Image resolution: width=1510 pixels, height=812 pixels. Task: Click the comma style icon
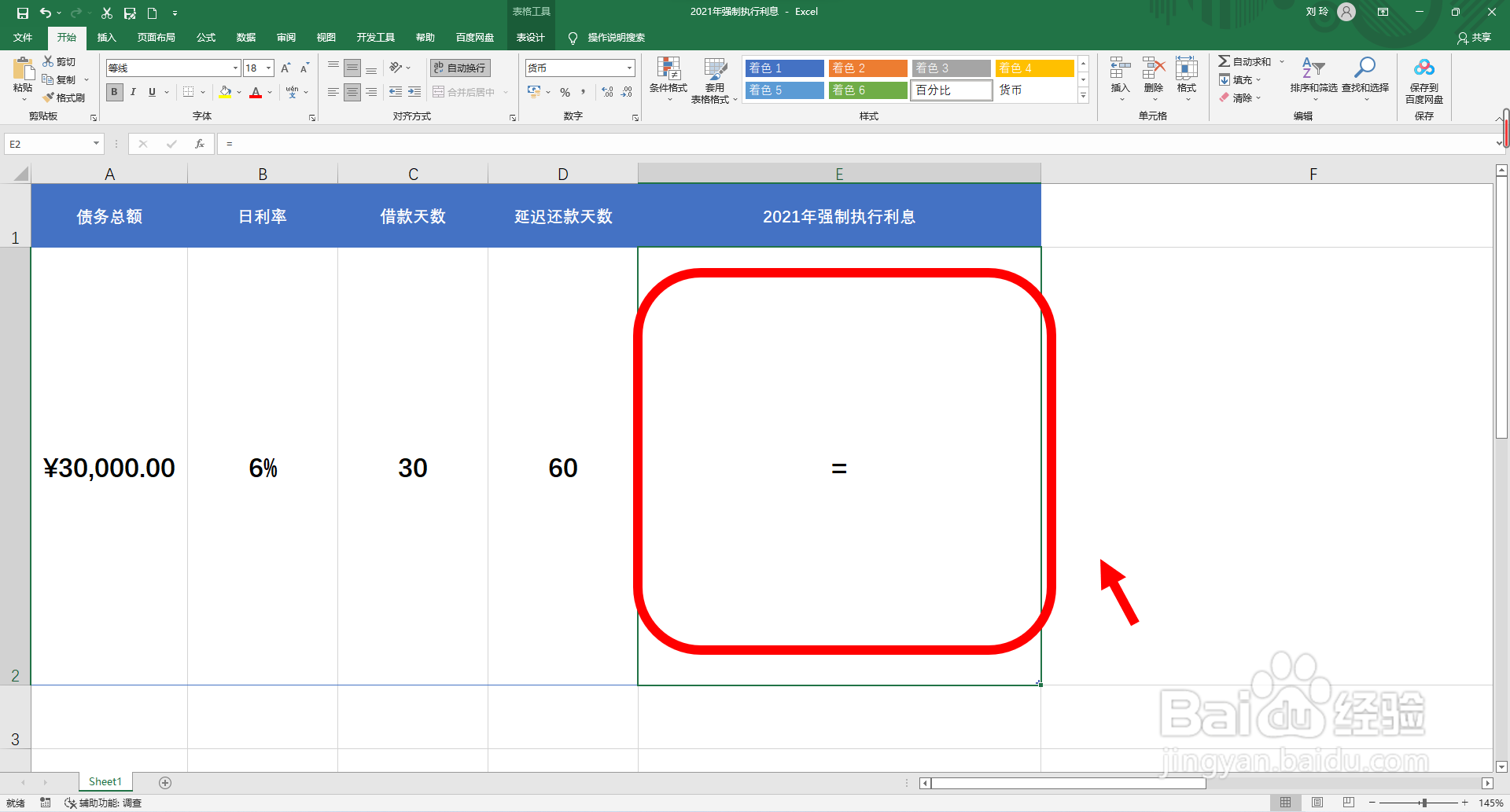tap(583, 92)
